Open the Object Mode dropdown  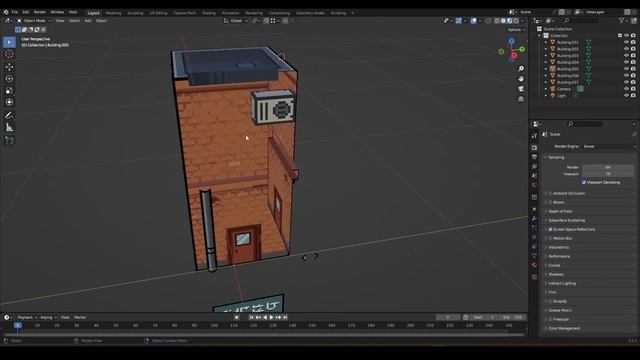(x=34, y=20)
